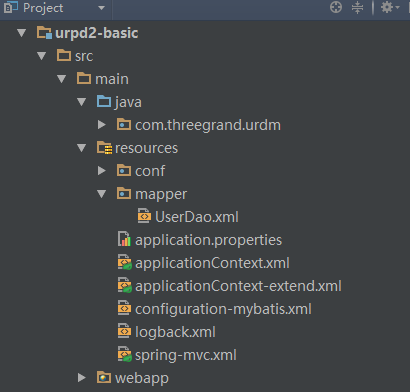This screenshot has height=392, width=410.
Task: Select the spring-mvc.xml file name
Action: click(x=186, y=356)
